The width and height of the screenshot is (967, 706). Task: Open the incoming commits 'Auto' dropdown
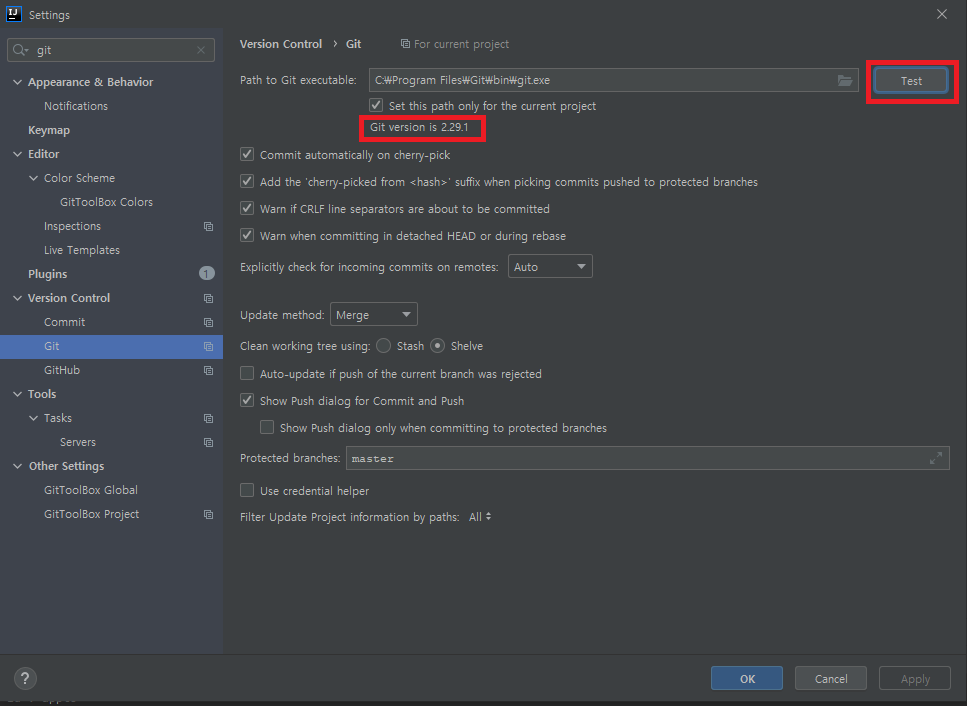(550, 266)
